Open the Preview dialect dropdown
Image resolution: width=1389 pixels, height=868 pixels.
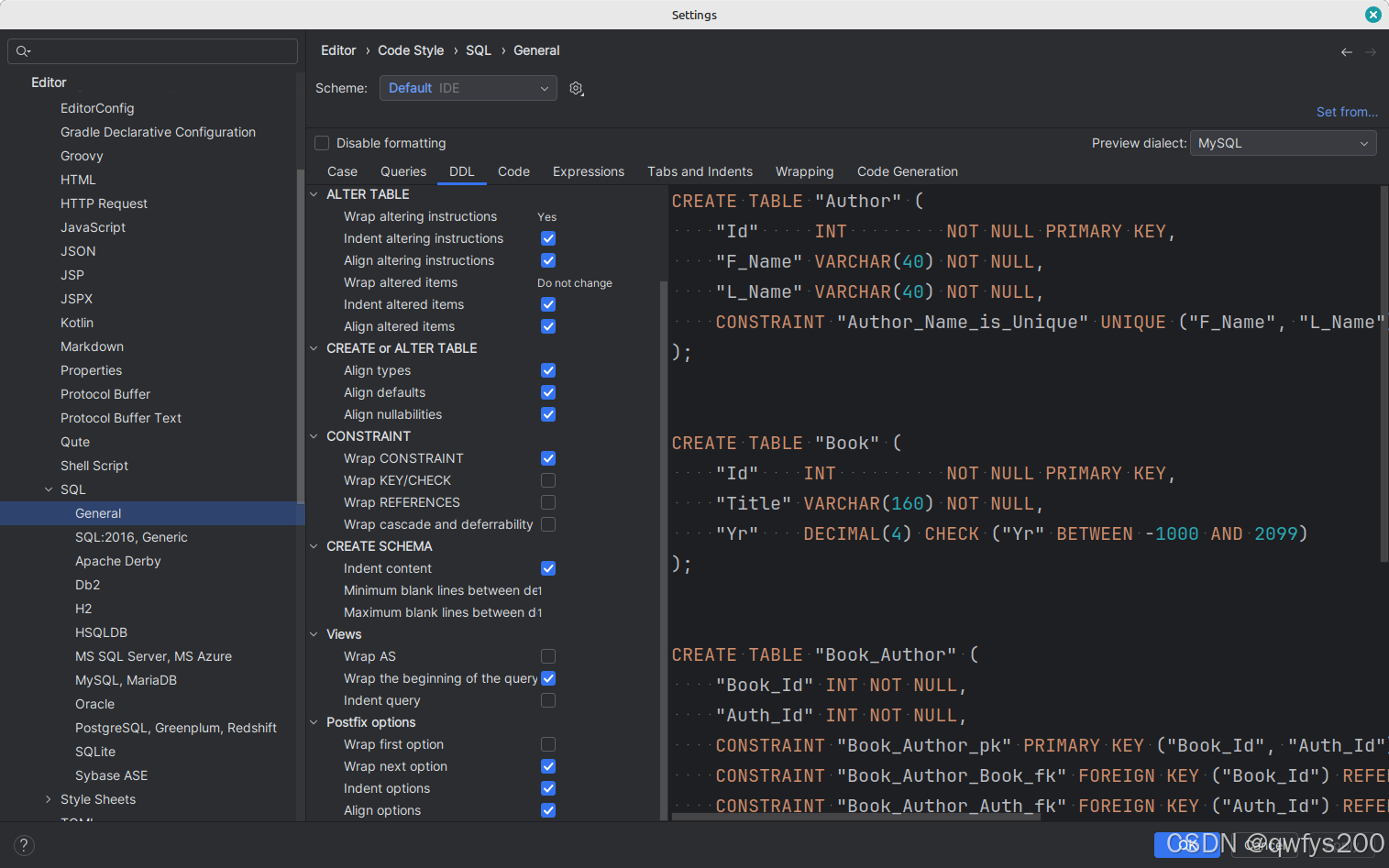(1283, 143)
